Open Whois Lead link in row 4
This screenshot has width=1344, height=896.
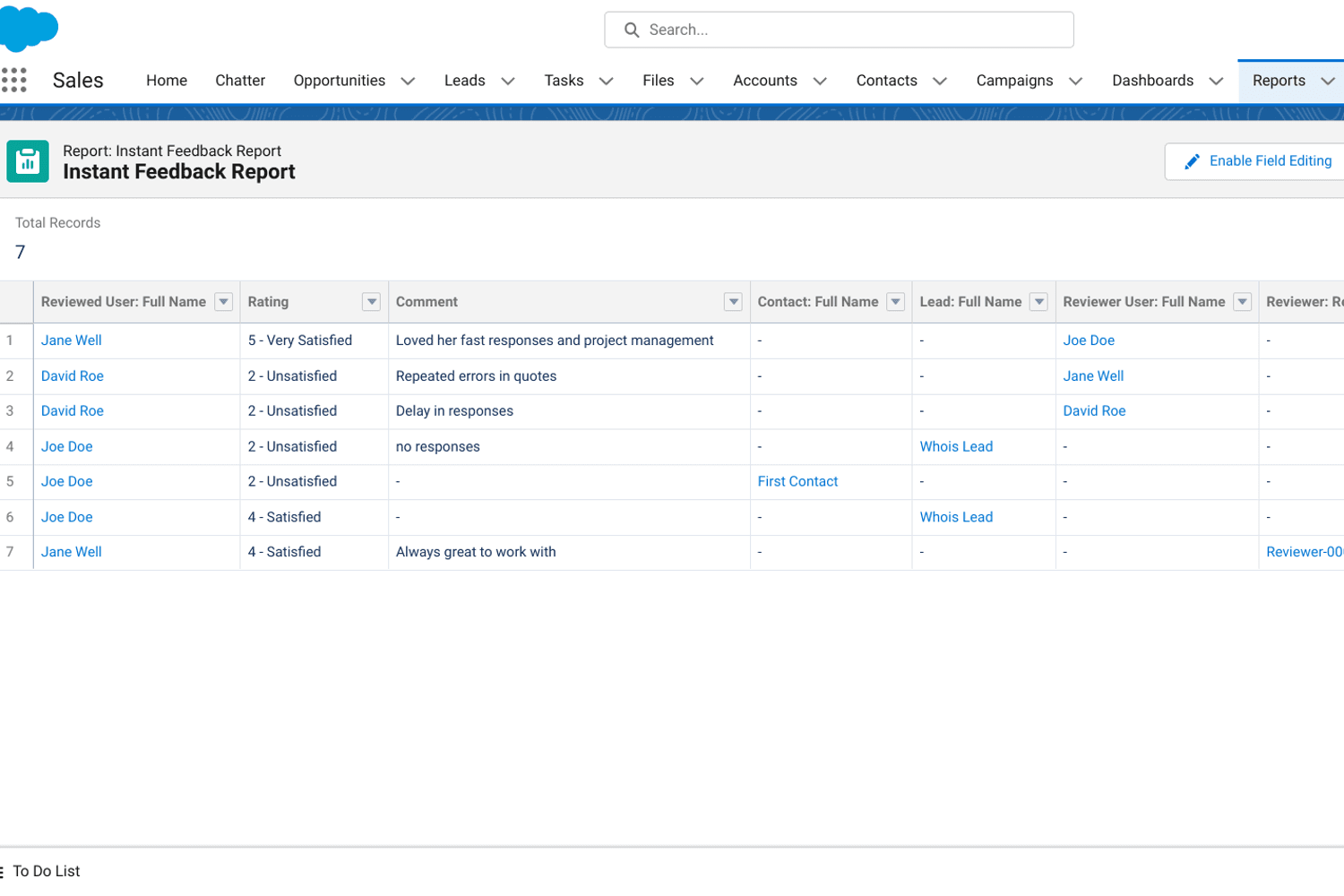coord(956,446)
